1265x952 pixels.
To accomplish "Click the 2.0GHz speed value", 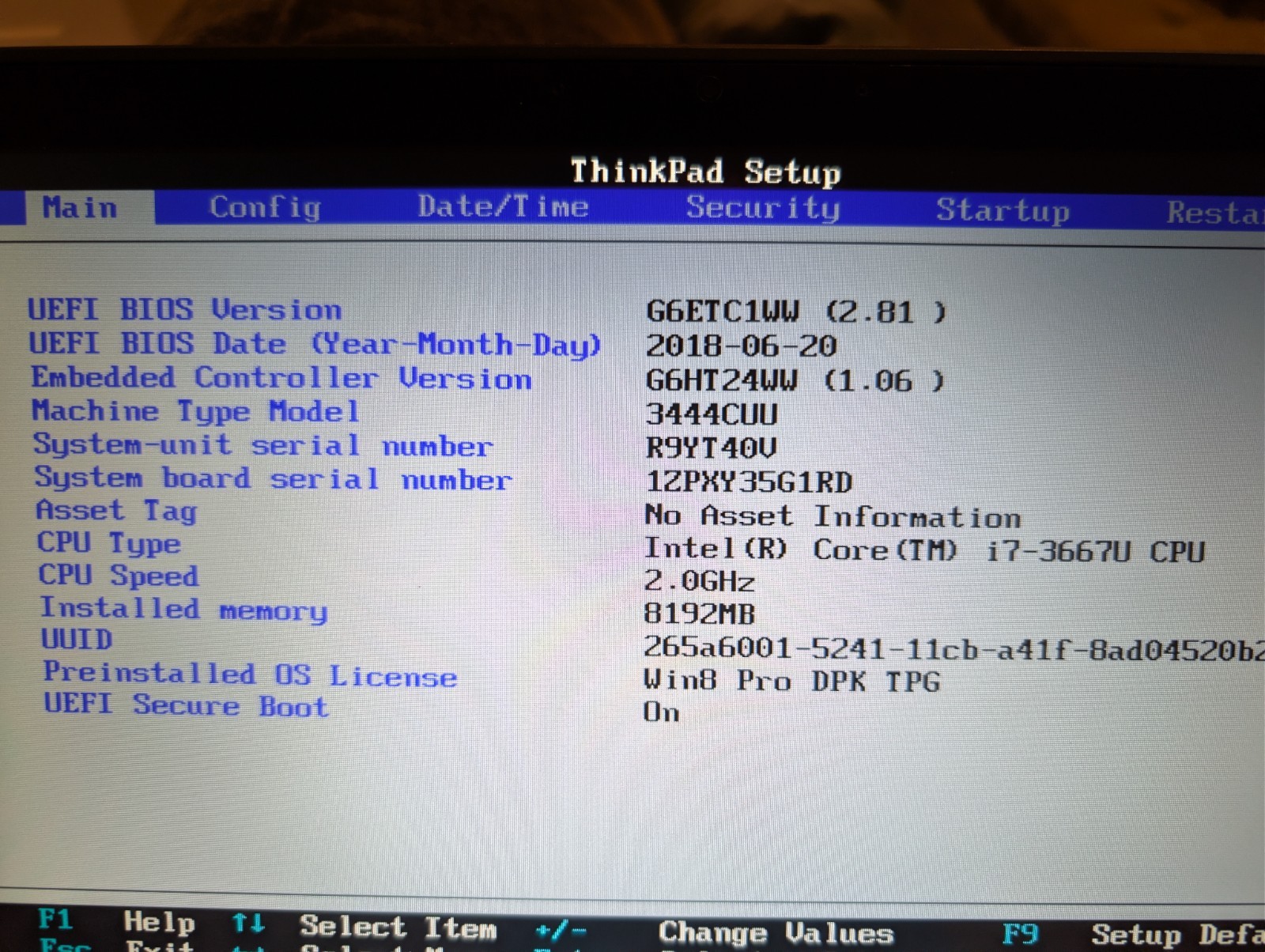I will (700, 582).
